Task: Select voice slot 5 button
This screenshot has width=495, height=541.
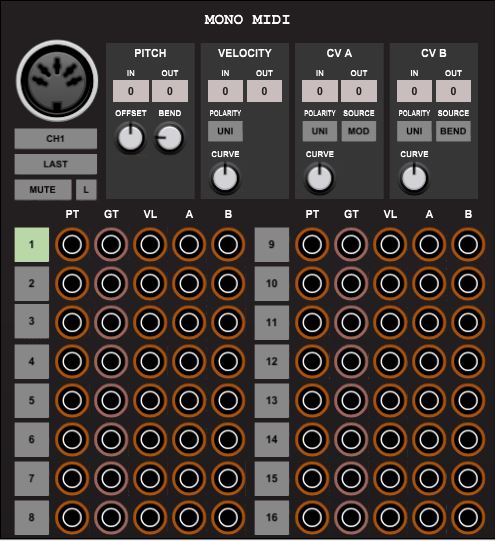Action: [32, 401]
